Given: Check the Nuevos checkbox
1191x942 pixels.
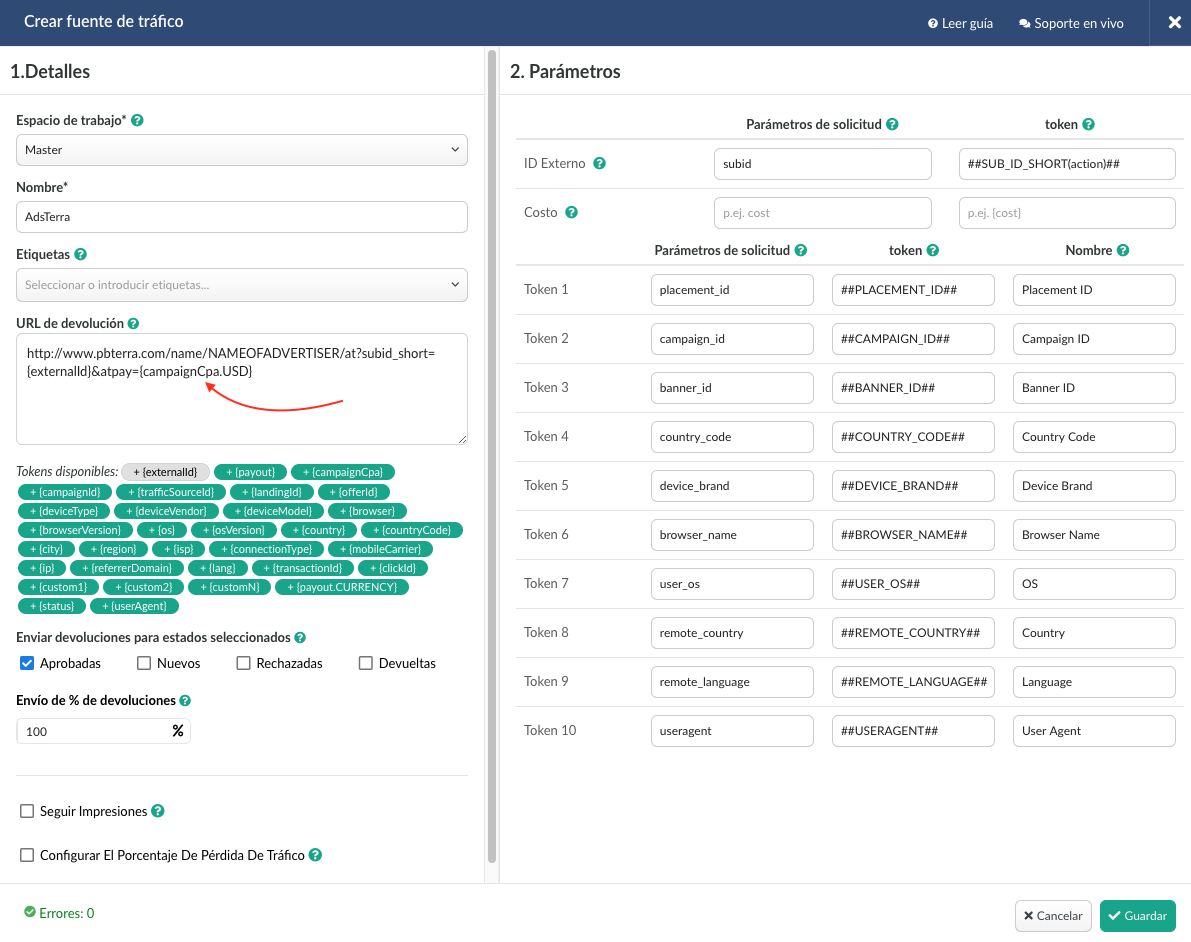Looking at the screenshot, I should click(144, 663).
